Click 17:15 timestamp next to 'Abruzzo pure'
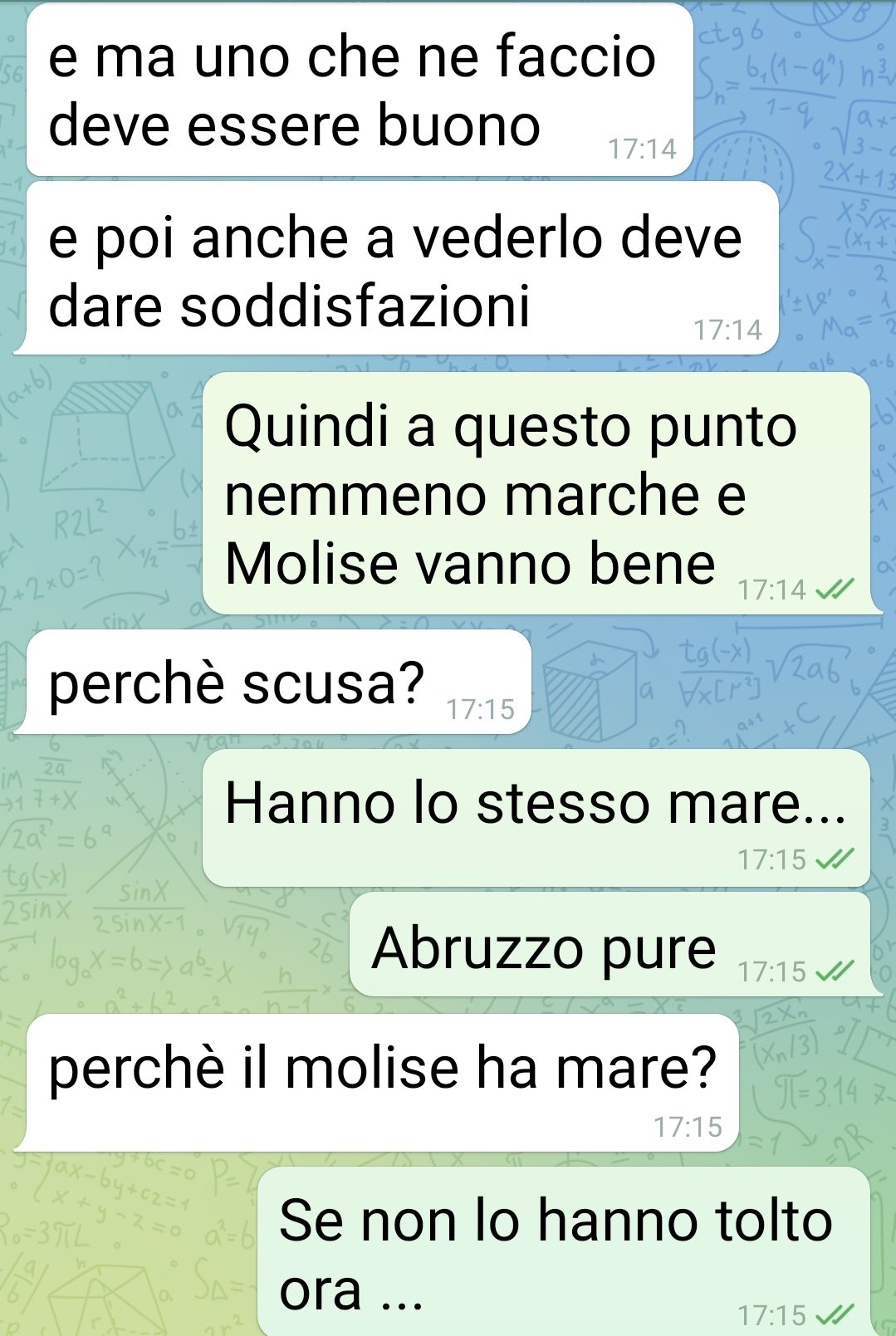 point(771,971)
